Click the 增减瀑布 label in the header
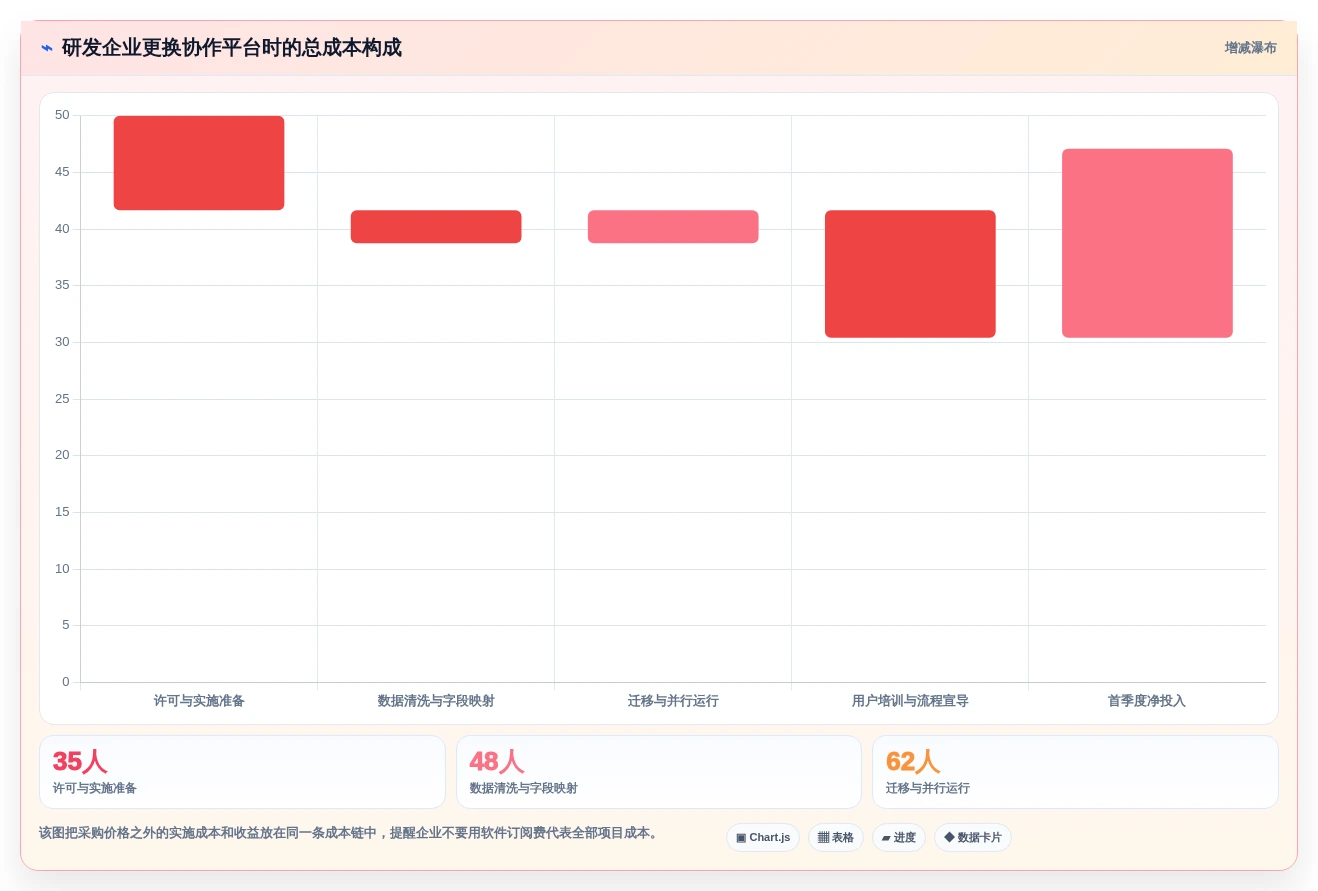The height and width of the screenshot is (891, 1318). coord(1250,48)
